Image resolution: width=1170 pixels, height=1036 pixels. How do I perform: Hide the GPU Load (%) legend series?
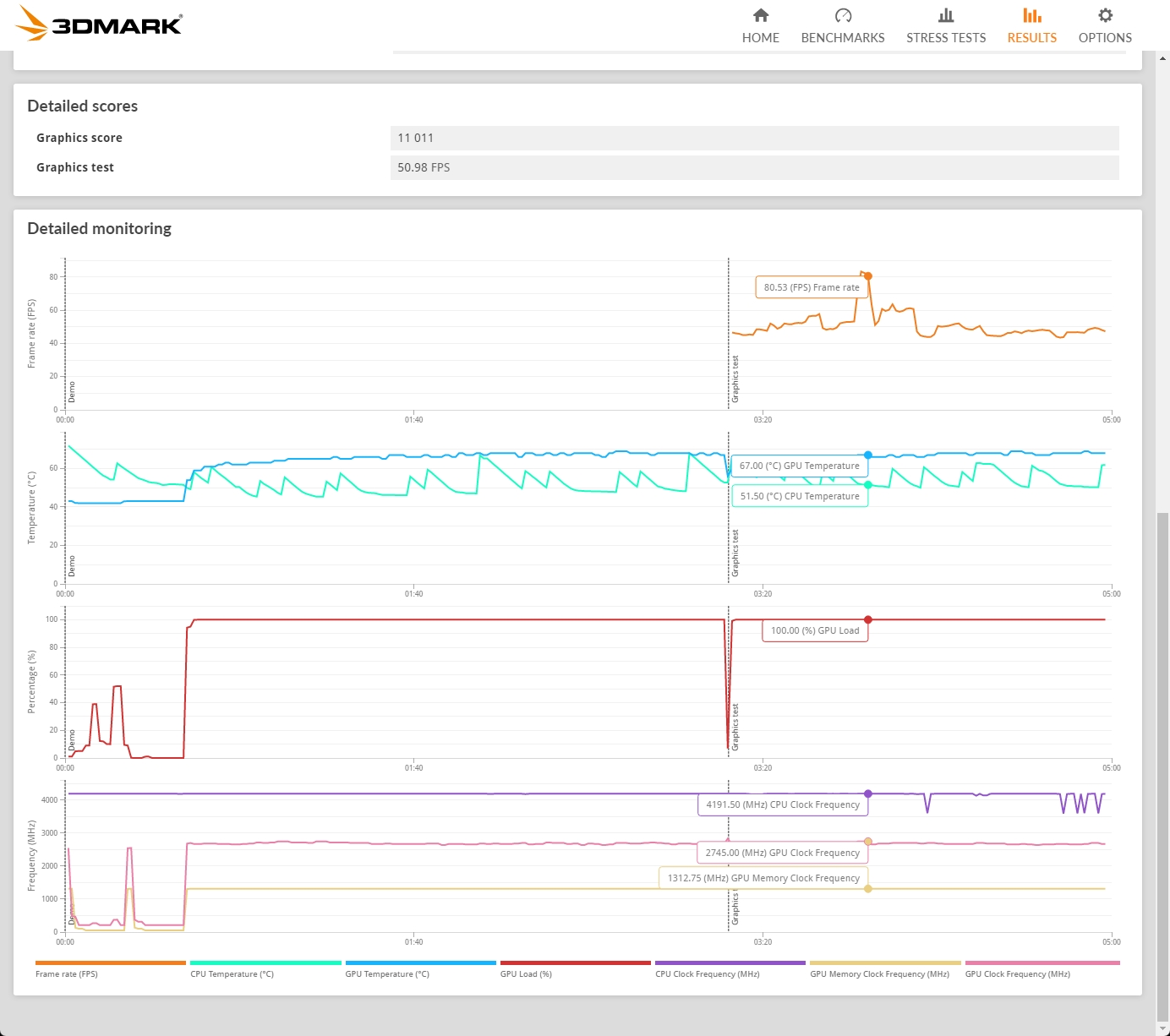526,974
